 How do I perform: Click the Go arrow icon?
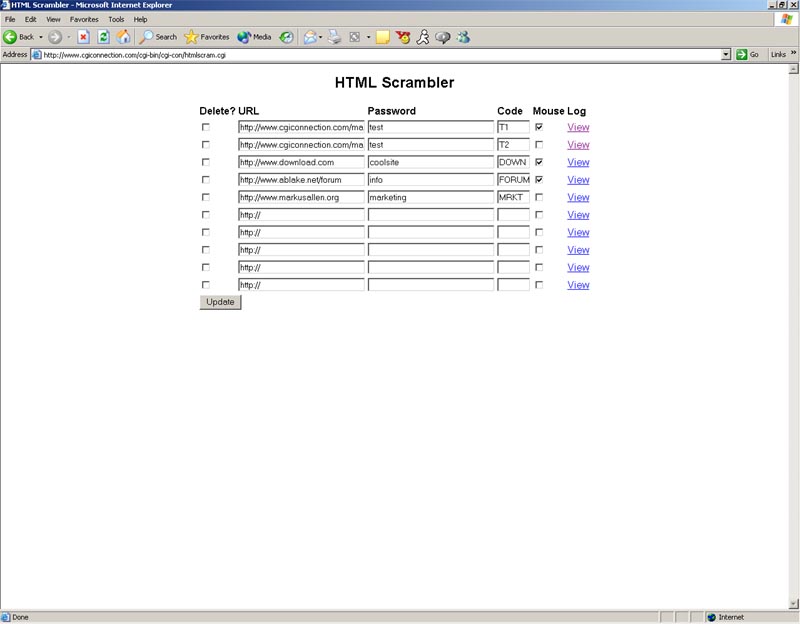coord(741,55)
